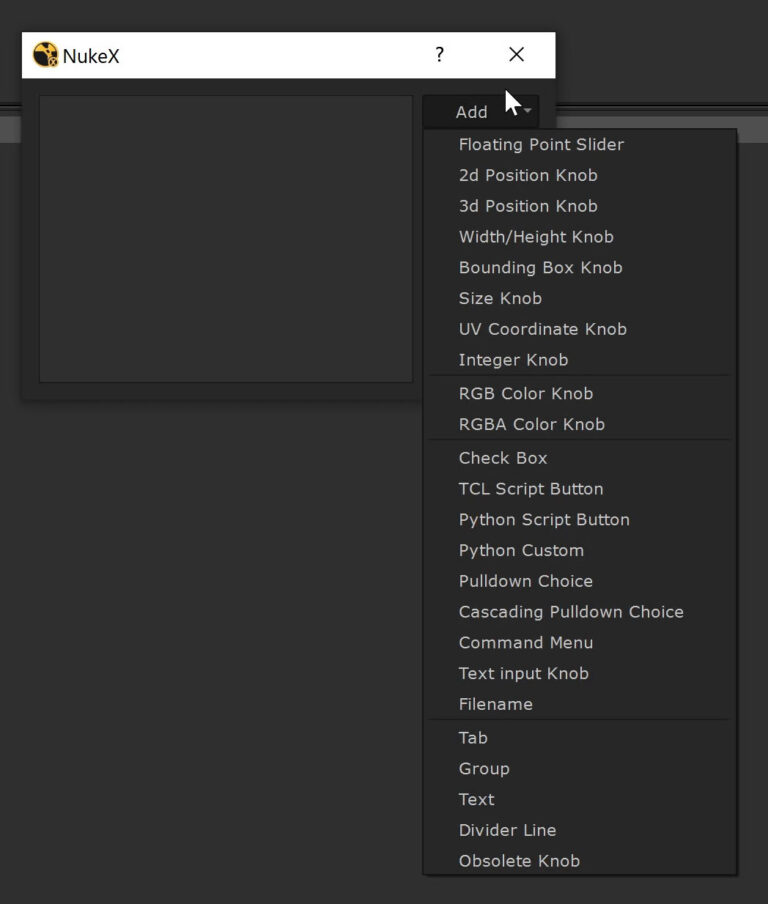Viewport: 768px width, 904px height.
Task: Select Bounding Box Knob from list
Action: pyautogui.click(x=540, y=268)
